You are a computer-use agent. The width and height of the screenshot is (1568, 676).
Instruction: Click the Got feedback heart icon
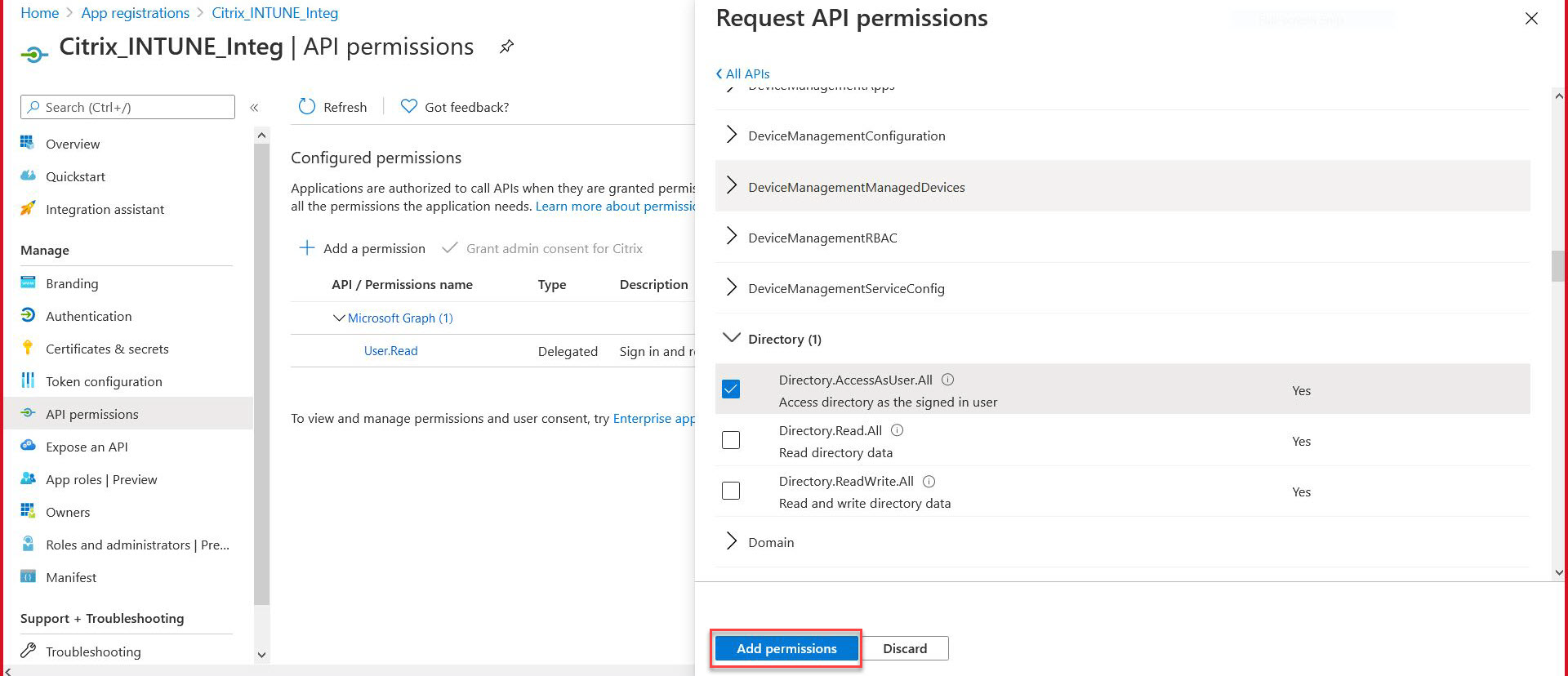[409, 107]
